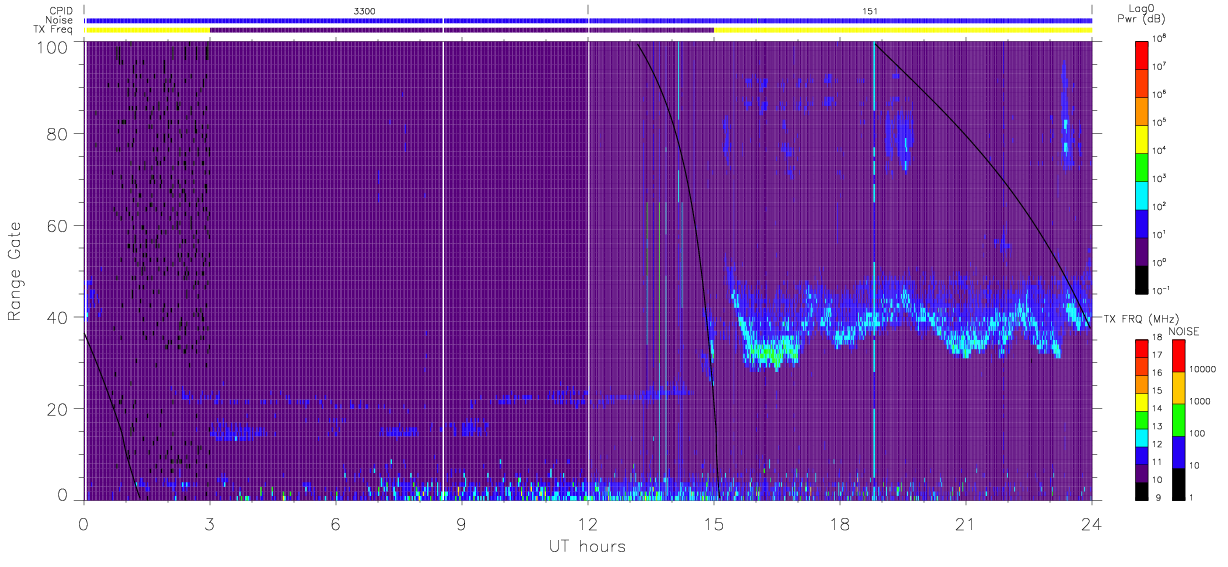
Task: Click the cyan segment of Lag0 Pwr colorbar
Action: tap(1144, 194)
